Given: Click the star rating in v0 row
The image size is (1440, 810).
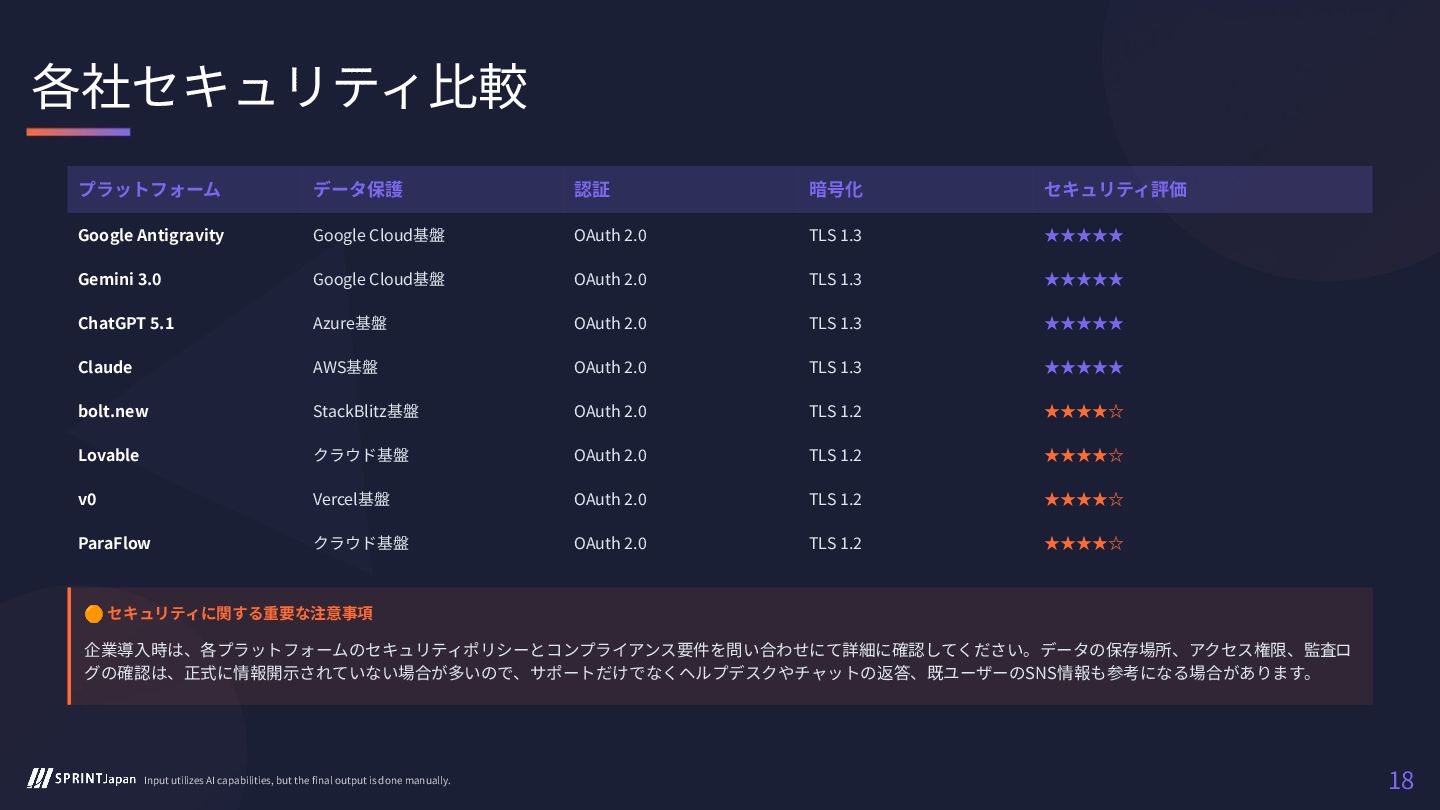Looking at the screenshot, I should pos(1084,499).
